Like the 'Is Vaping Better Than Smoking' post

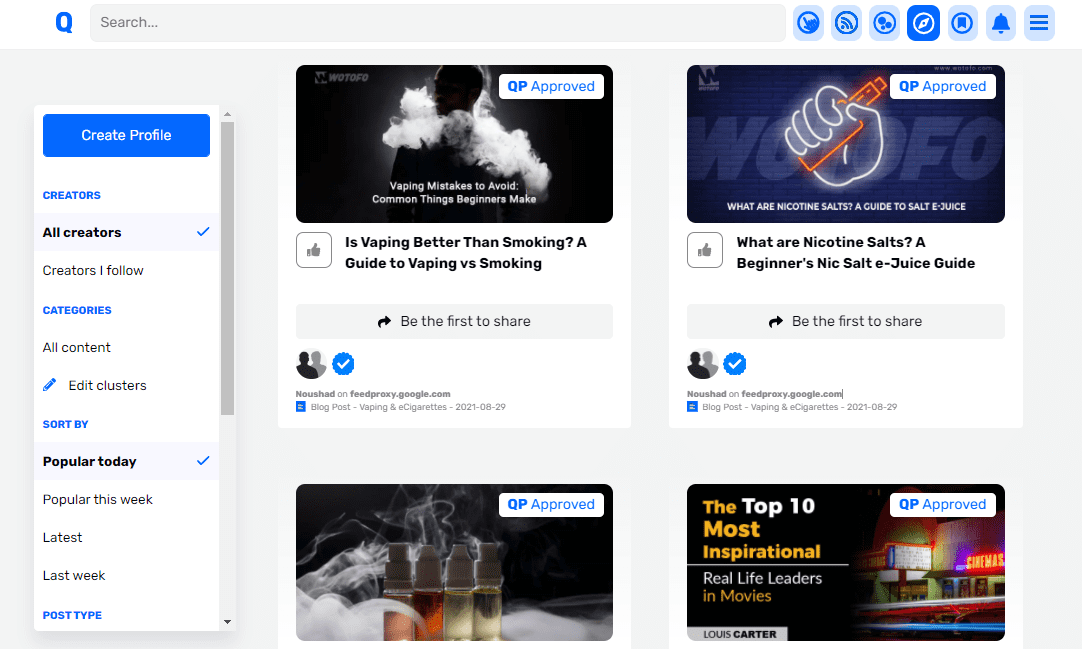pyautogui.click(x=314, y=250)
